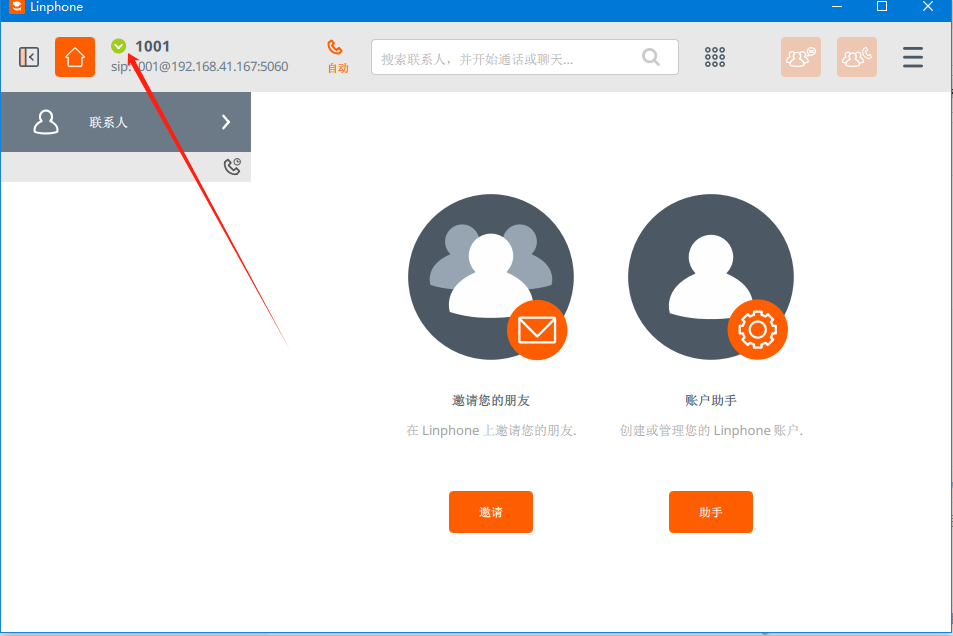Click the gear badge icon
This screenshot has height=636, width=953.
tap(757, 330)
